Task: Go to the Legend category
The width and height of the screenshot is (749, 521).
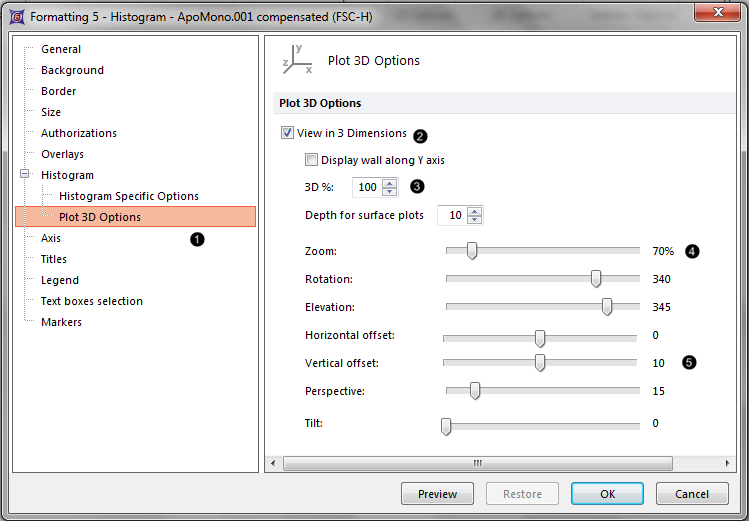Action: pyautogui.click(x=59, y=280)
